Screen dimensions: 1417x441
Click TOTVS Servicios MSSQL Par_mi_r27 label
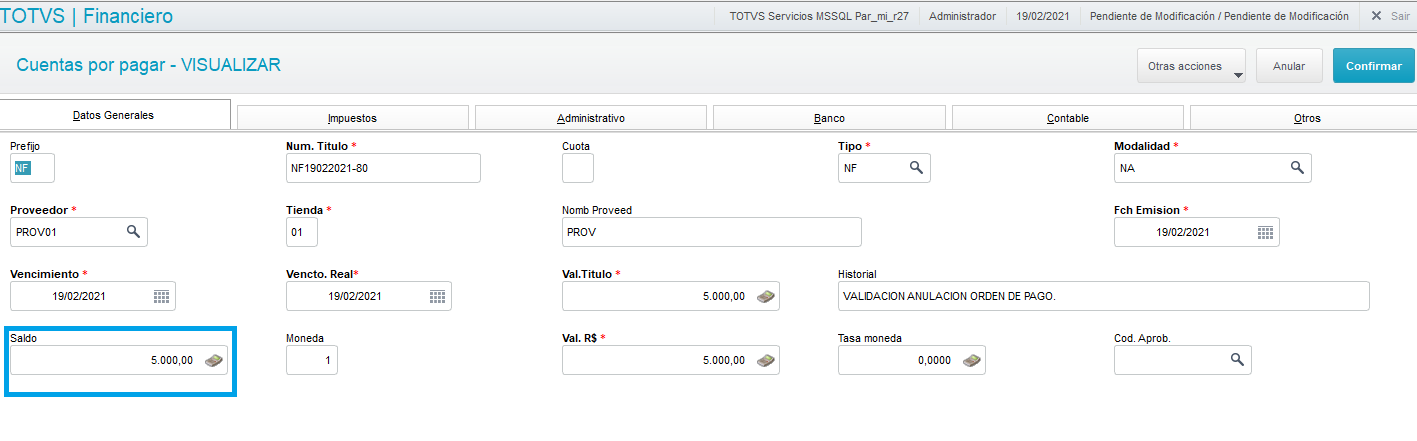819,16
